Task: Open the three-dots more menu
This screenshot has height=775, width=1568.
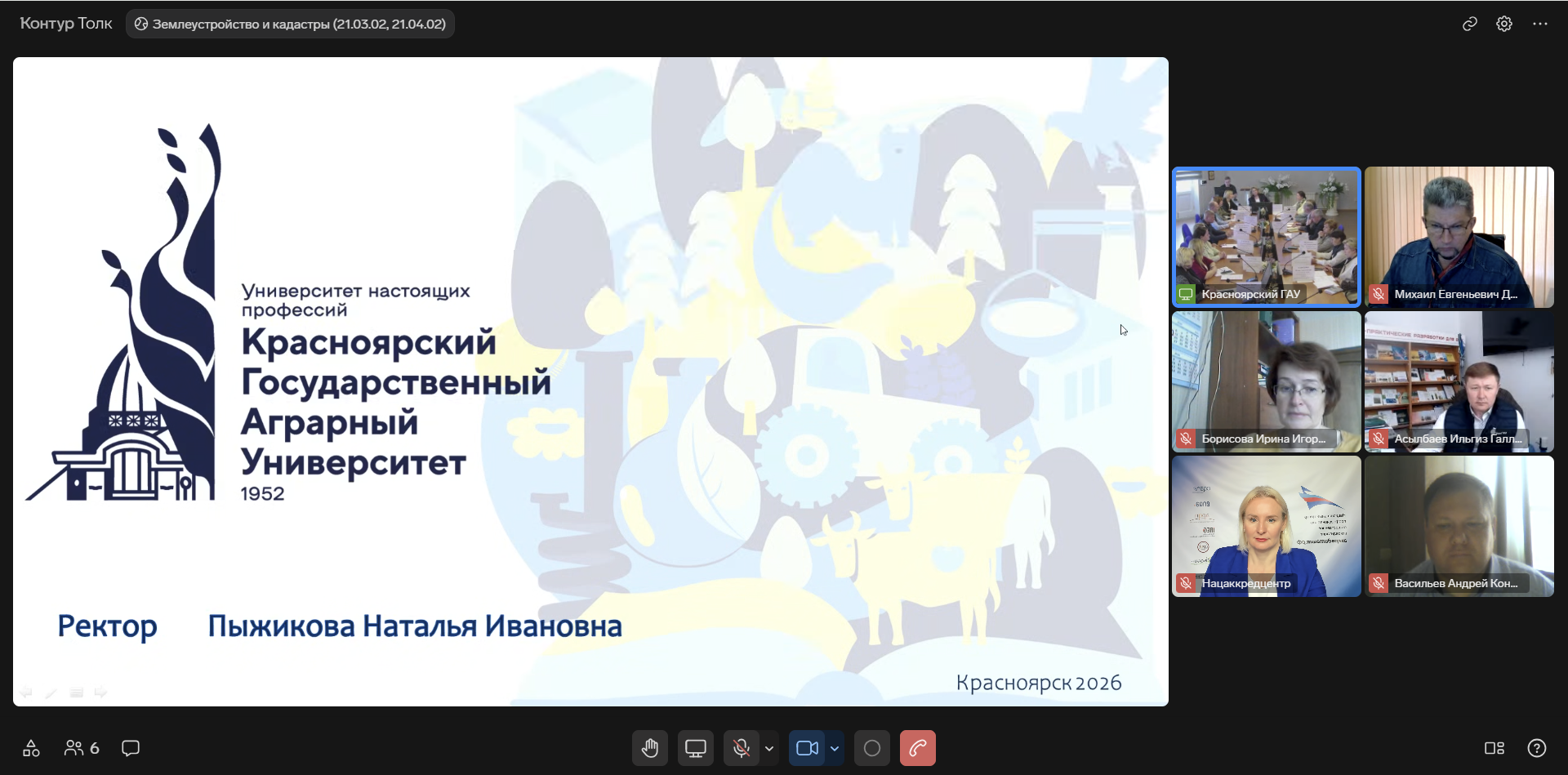Action: [x=1540, y=24]
